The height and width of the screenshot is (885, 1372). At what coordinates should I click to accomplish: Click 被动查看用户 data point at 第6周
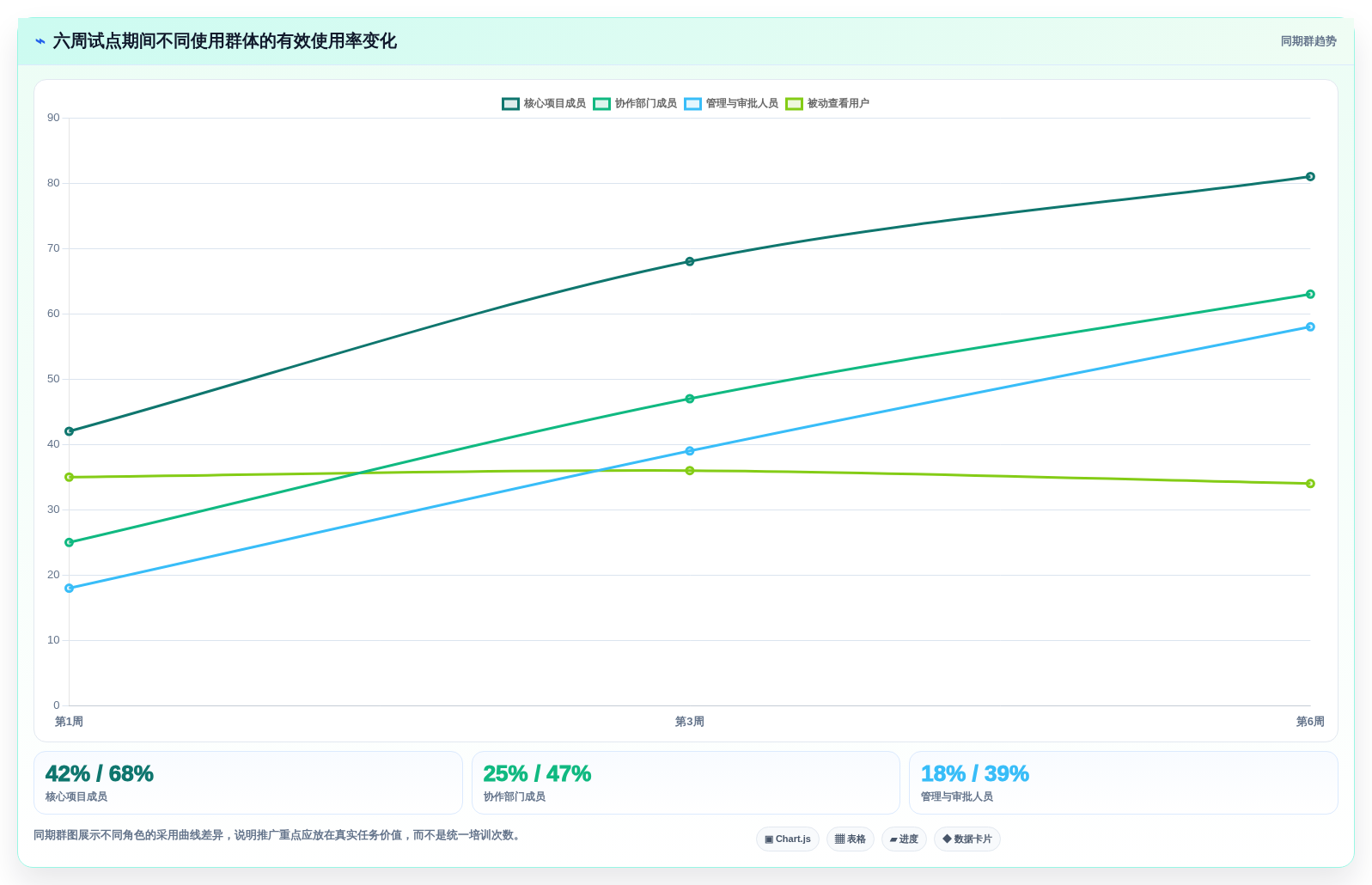tap(1310, 484)
